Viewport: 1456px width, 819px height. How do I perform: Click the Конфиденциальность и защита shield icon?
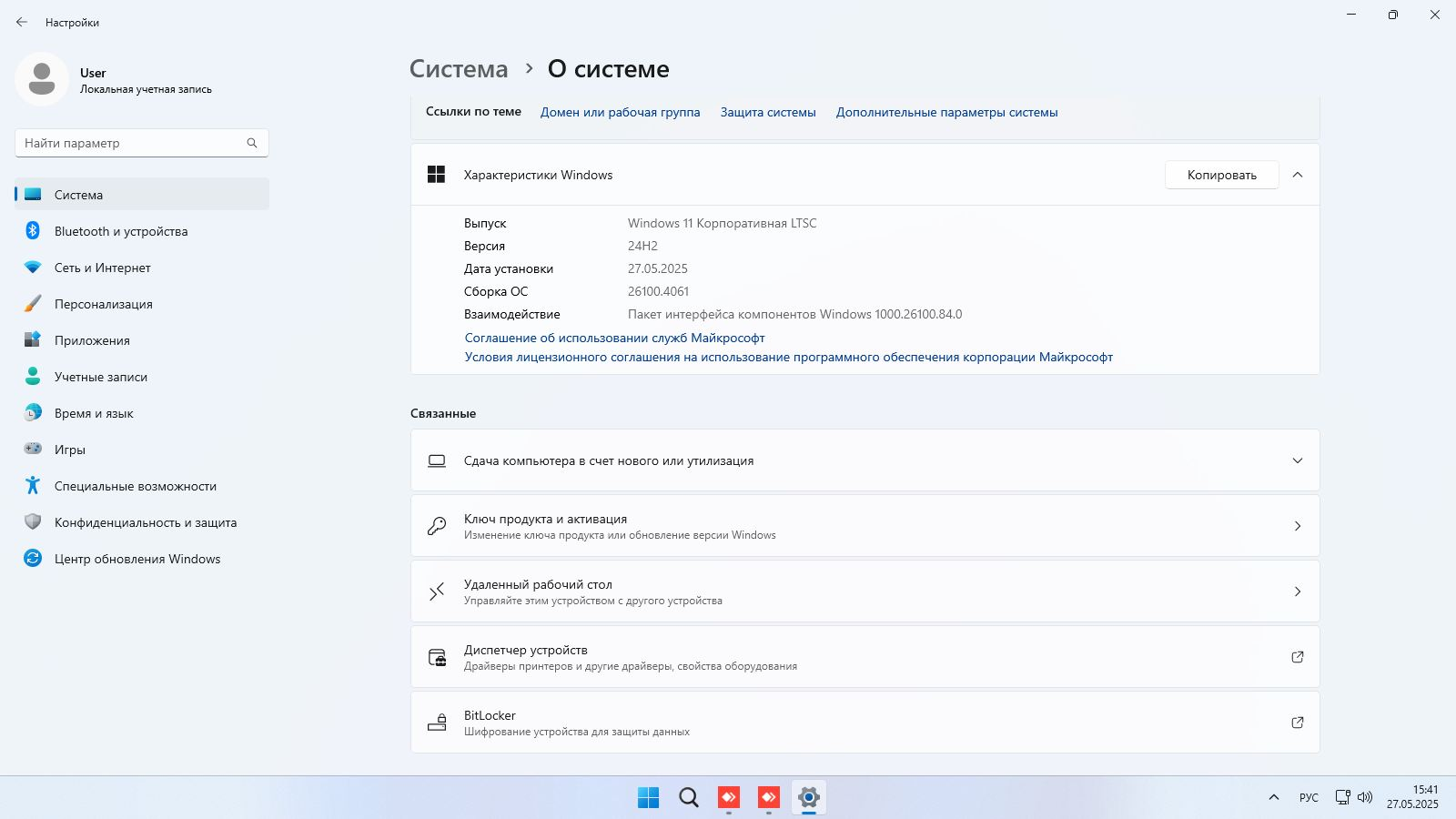(33, 522)
